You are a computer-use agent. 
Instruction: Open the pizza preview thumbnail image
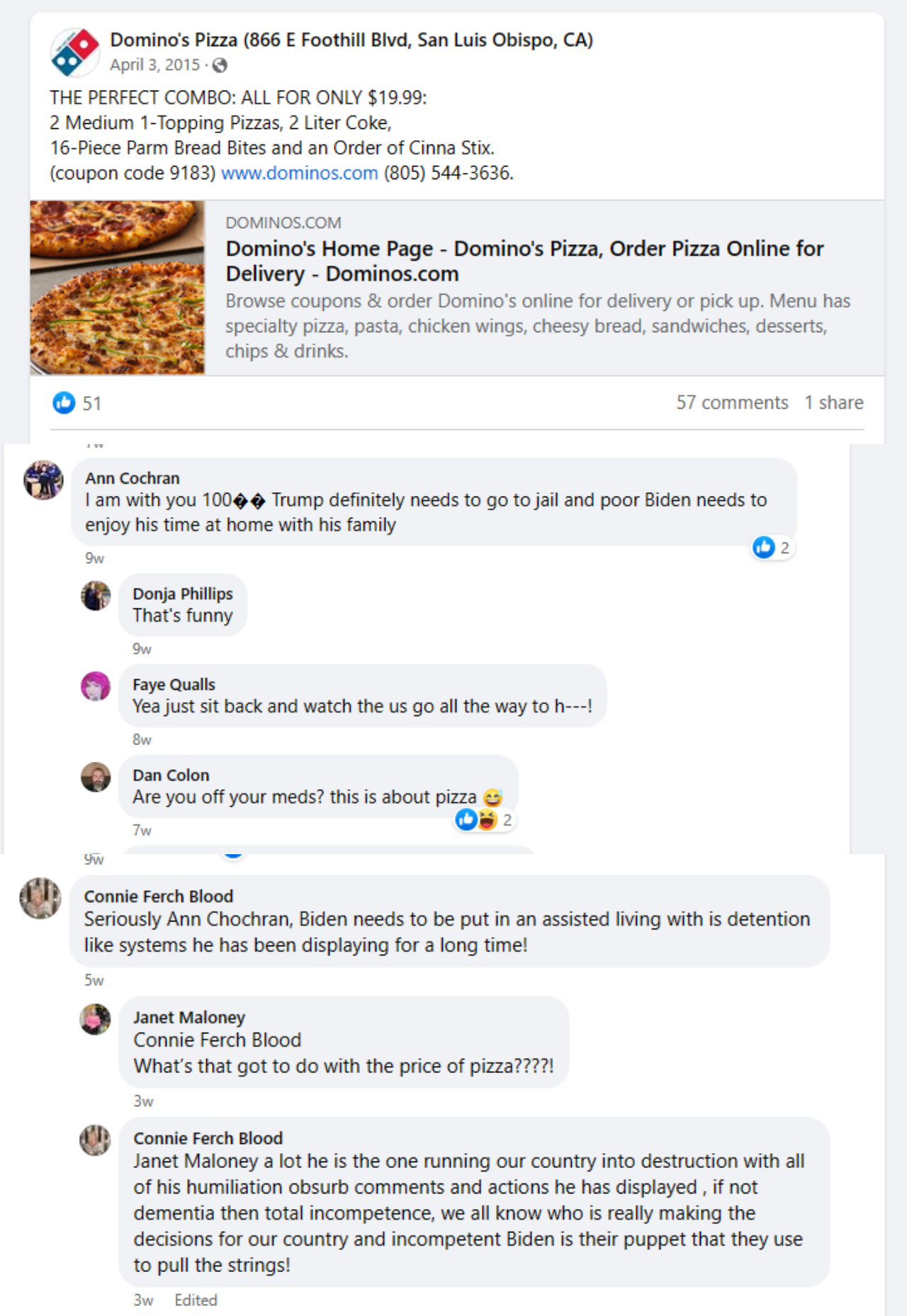(117, 288)
